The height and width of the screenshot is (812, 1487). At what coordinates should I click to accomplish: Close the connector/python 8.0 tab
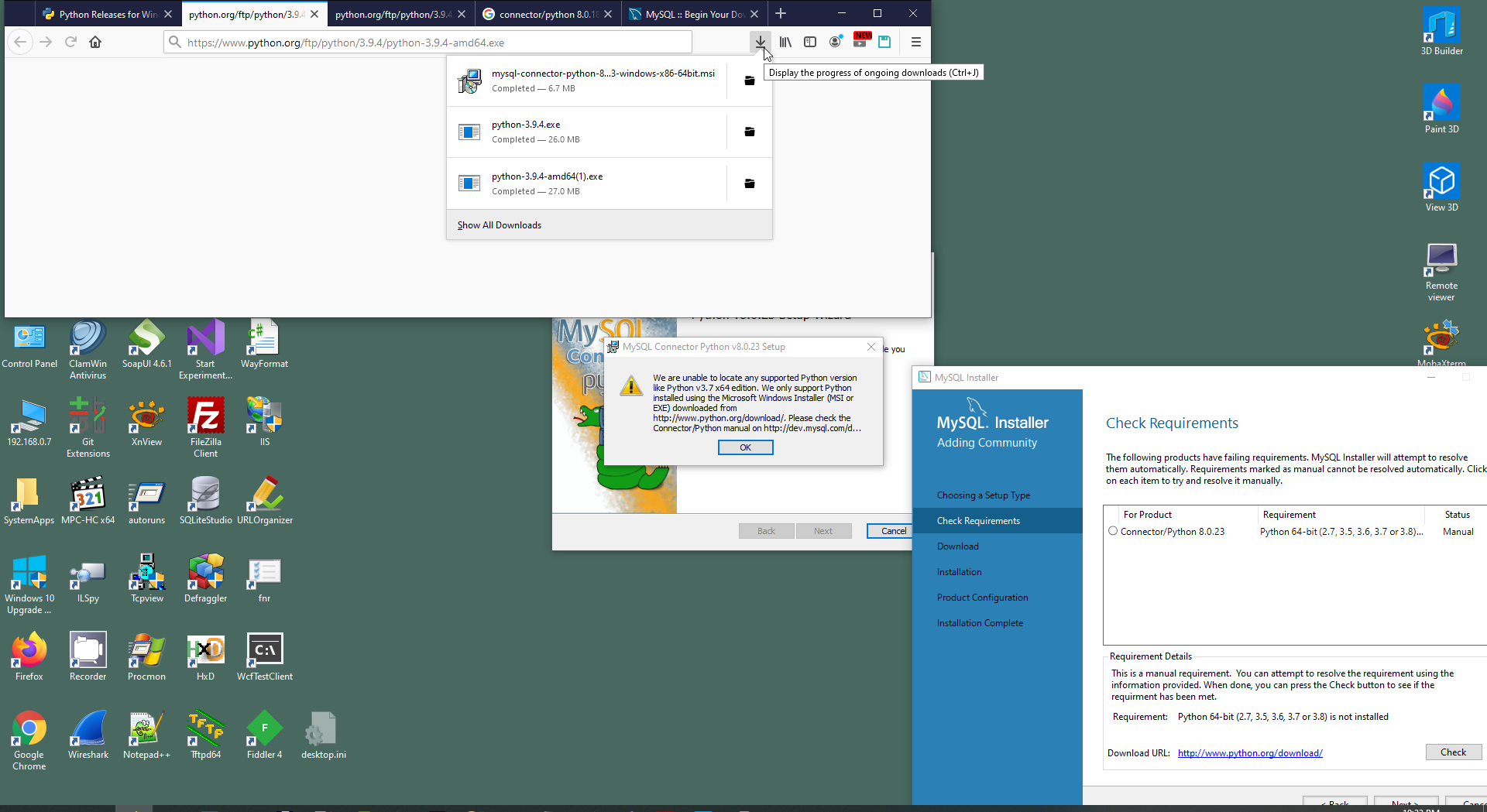(x=608, y=14)
